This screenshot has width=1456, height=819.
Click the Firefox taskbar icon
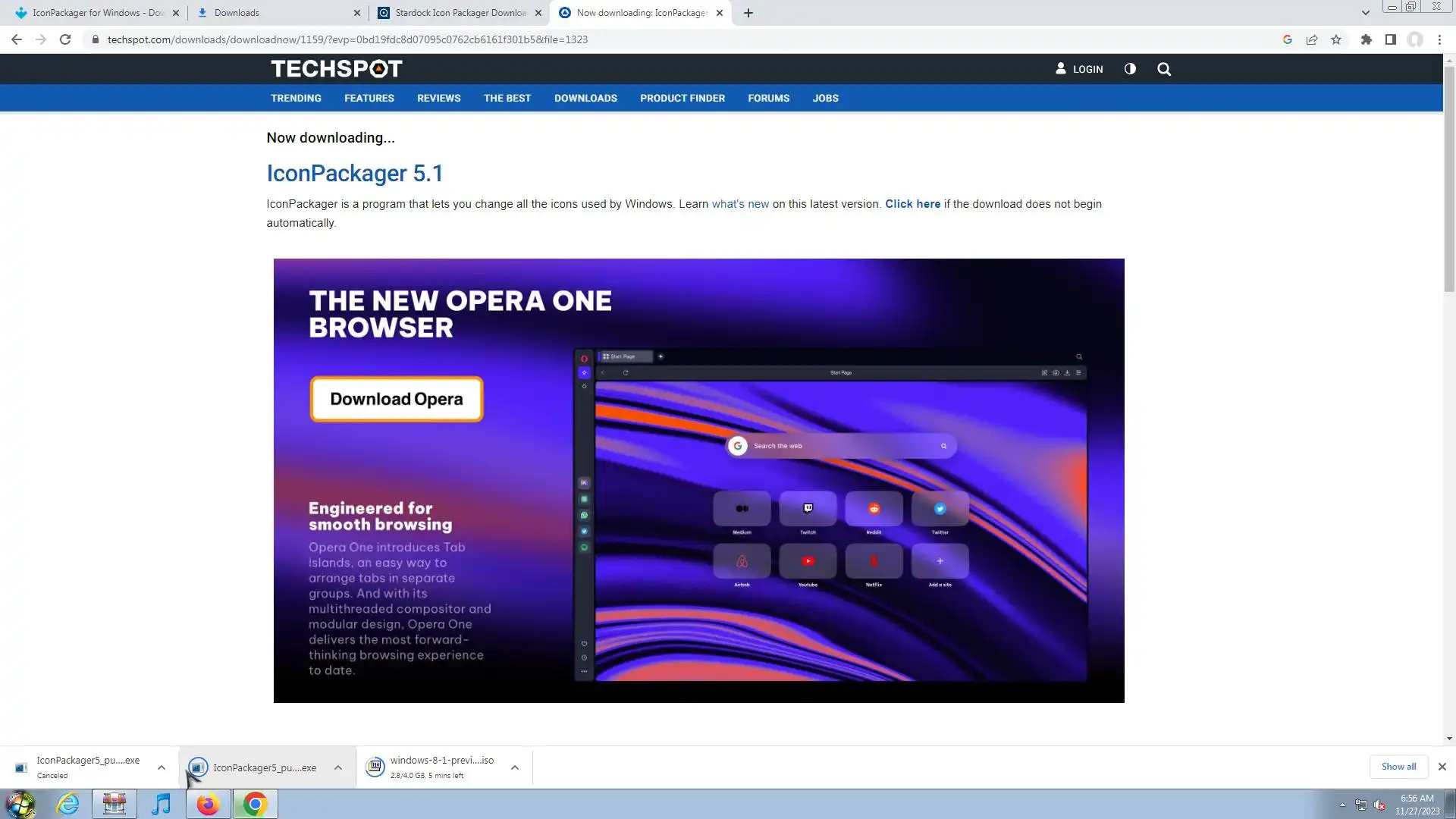(208, 804)
